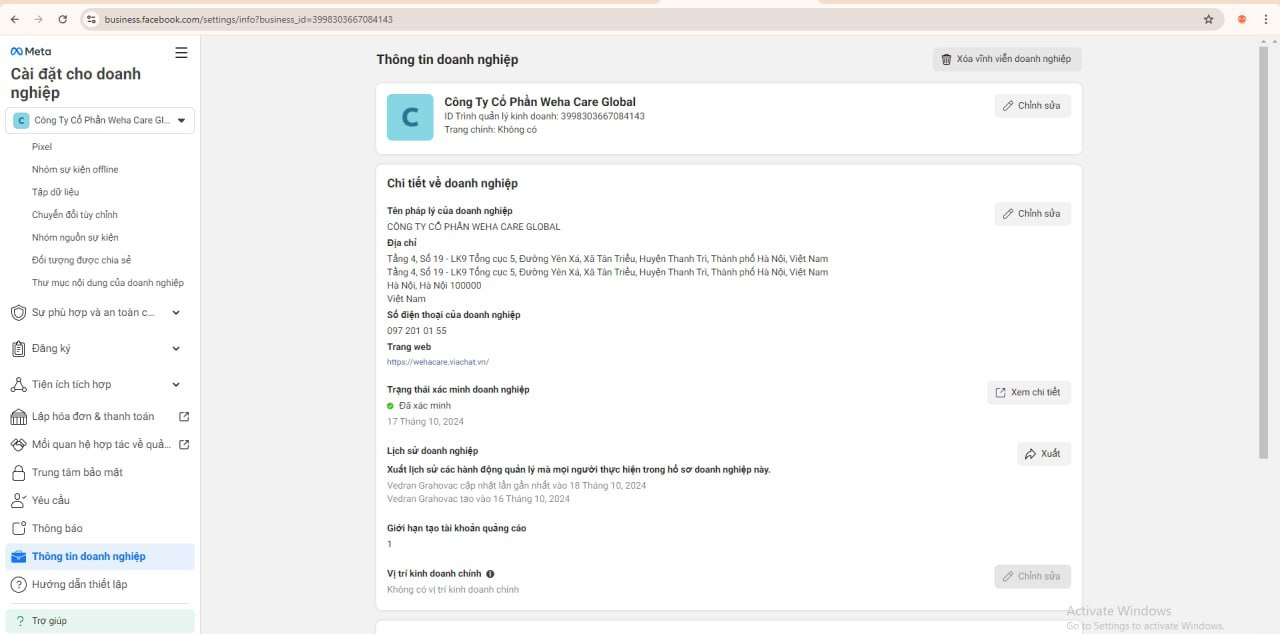This screenshot has width=1280, height=634.
Task: Open the business account selector dropdown
Action: [x=100, y=120]
